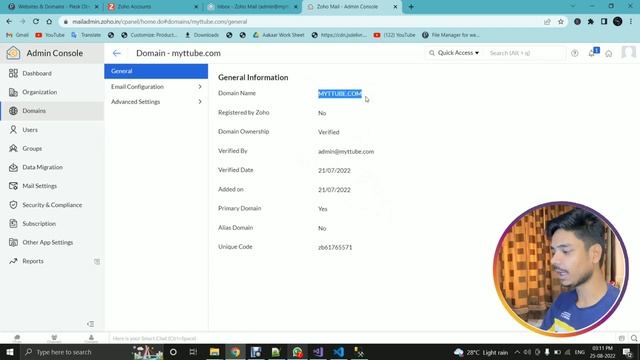Image resolution: width=640 pixels, height=360 pixels.
Task: Open the user profile avatar
Action: (x=629, y=53)
